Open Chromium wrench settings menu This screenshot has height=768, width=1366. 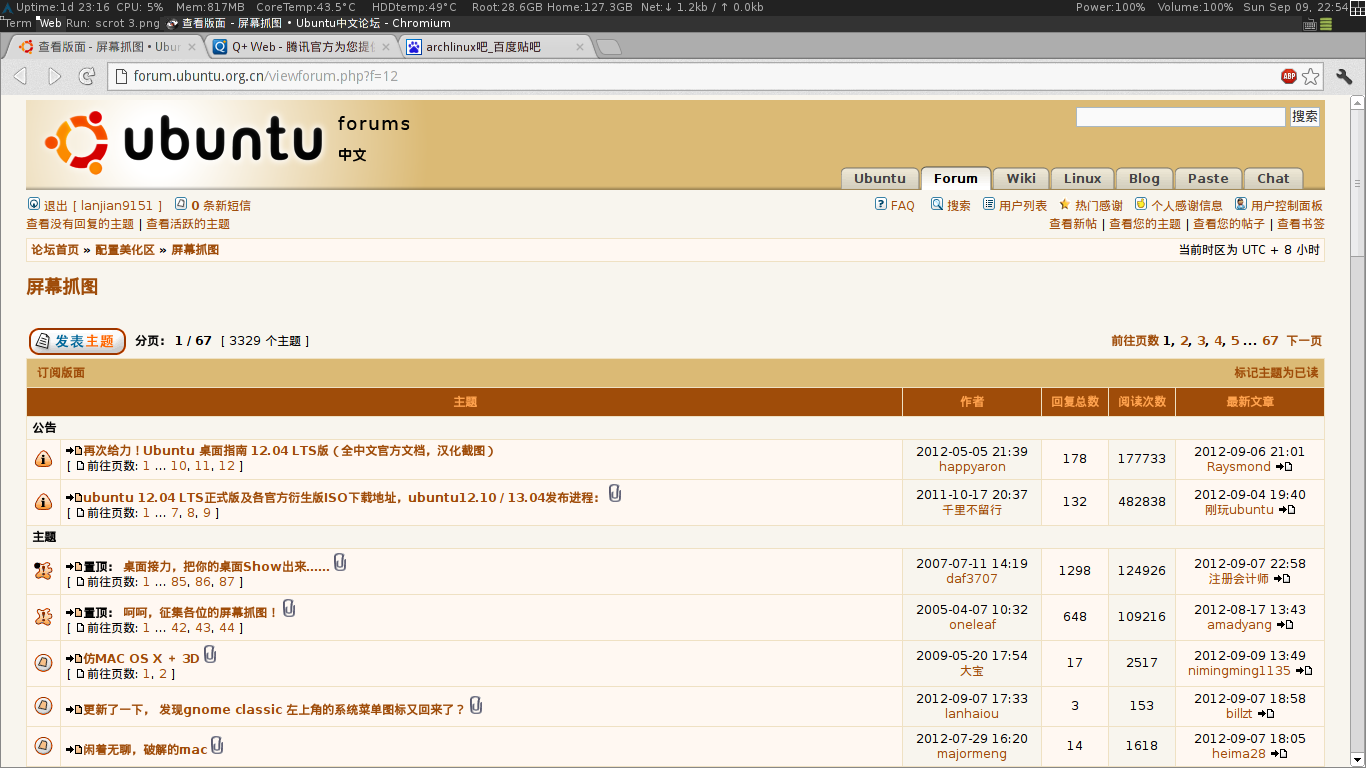(x=1344, y=76)
